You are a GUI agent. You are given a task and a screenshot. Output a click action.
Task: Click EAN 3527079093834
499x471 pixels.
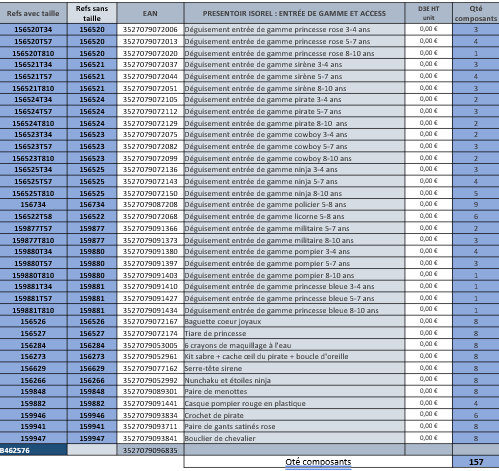click(150, 415)
